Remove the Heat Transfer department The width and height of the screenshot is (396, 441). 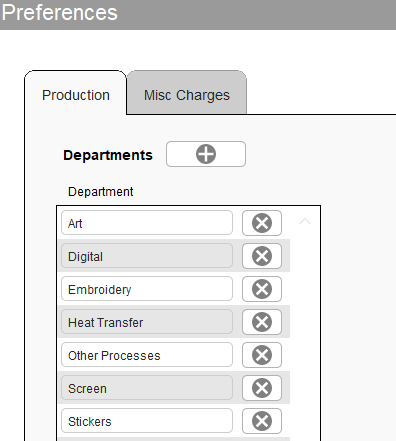[262, 322]
